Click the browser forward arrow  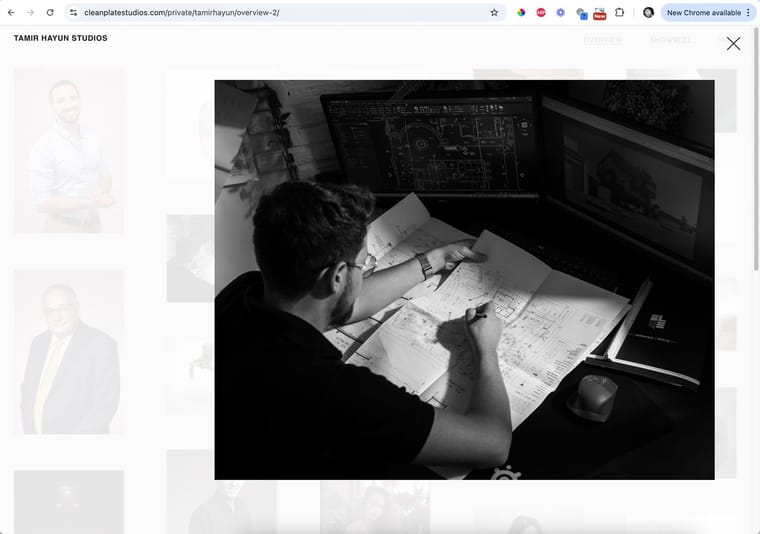tap(30, 13)
